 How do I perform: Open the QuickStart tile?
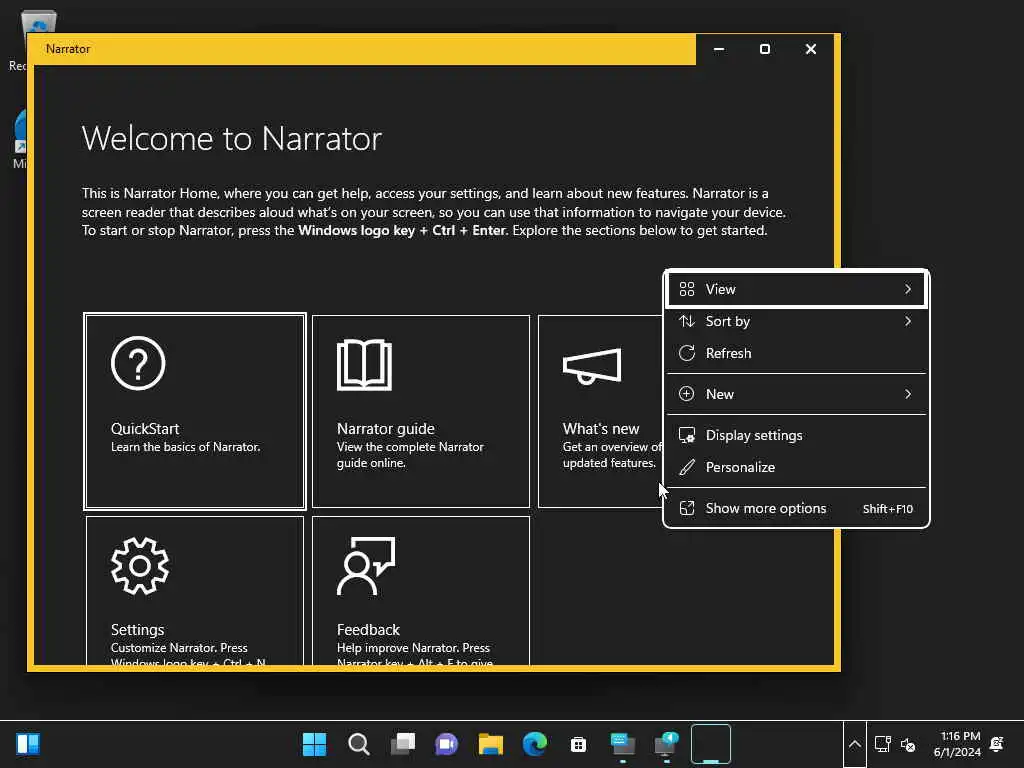point(195,411)
